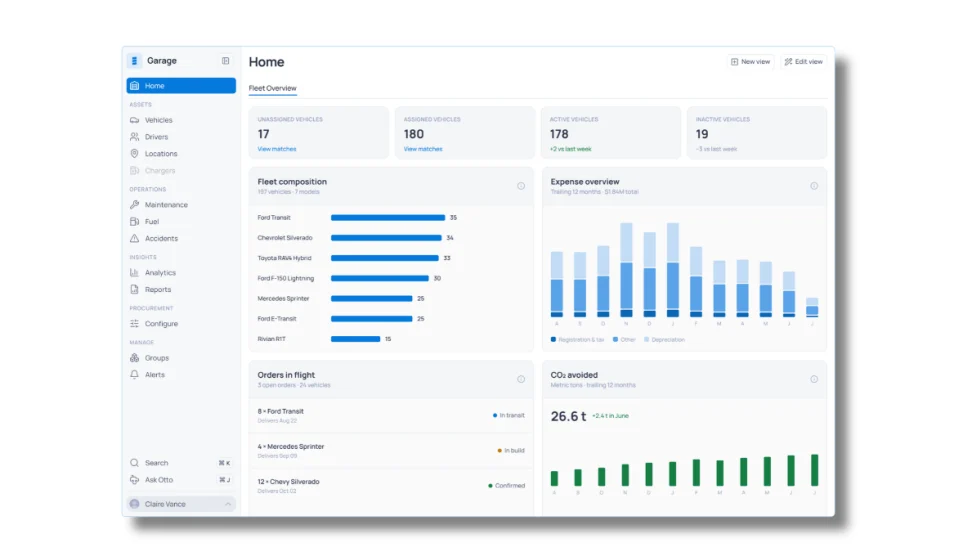Click the Chevrolet Silverado row label
This screenshot has height=552, width=980.
tap(285, 238)
